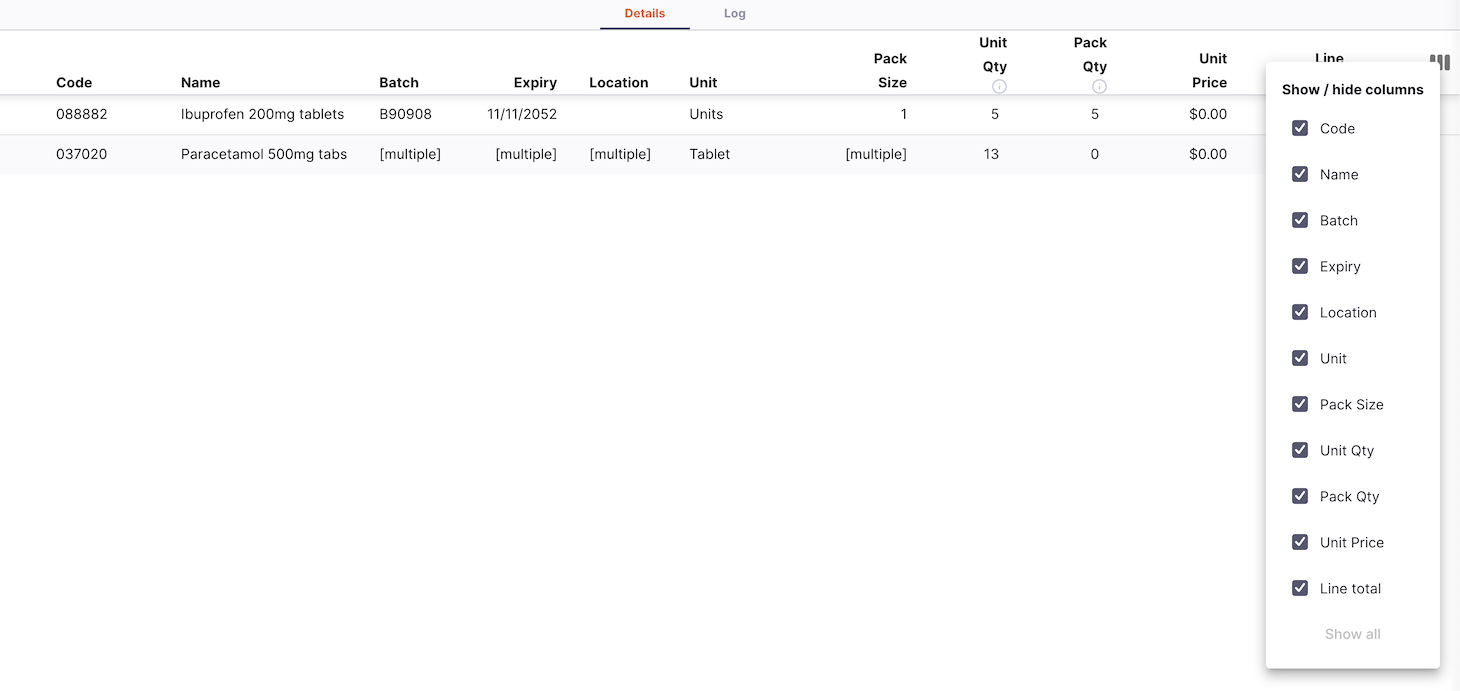Open the Ibuprofen 200mg tablets row
The image size is (1460, 691).
point(262,114)
